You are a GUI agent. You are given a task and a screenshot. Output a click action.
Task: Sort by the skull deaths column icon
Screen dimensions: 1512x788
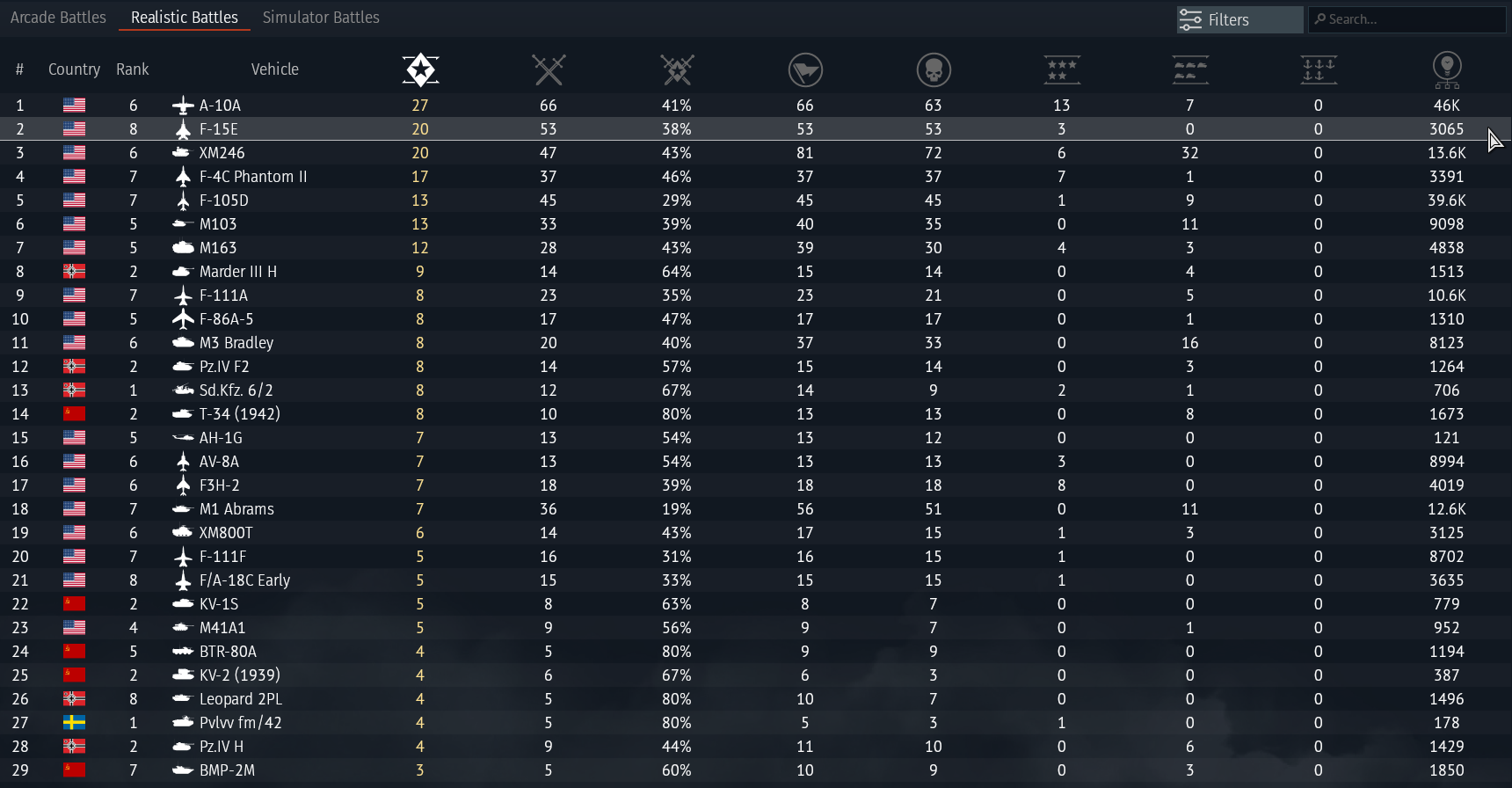tap(934, 69)
